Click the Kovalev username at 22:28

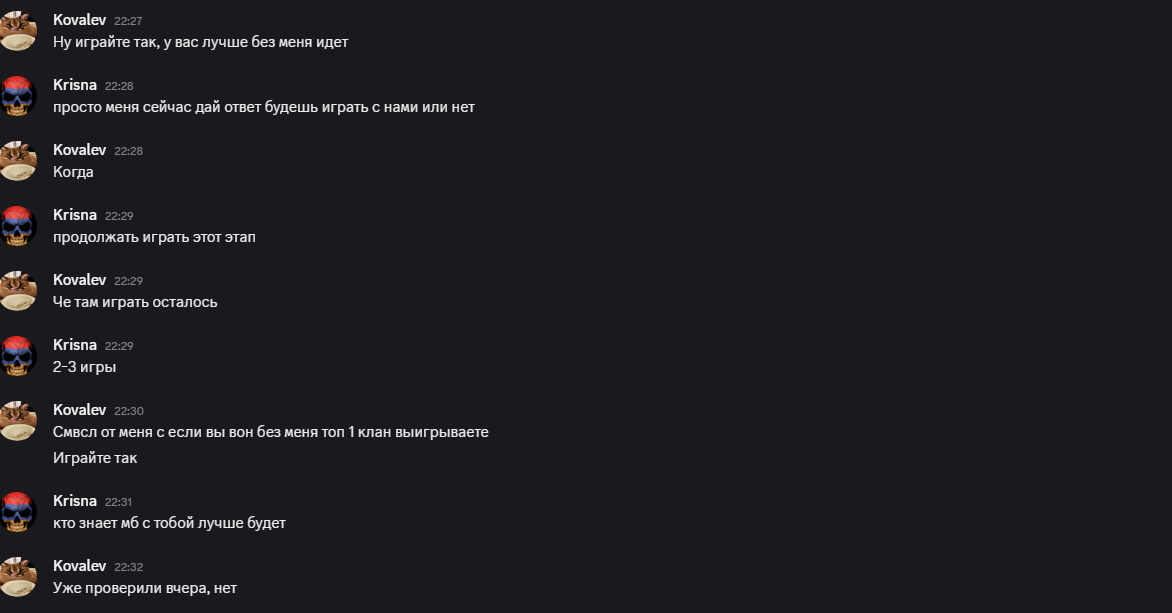coord(79,150)
